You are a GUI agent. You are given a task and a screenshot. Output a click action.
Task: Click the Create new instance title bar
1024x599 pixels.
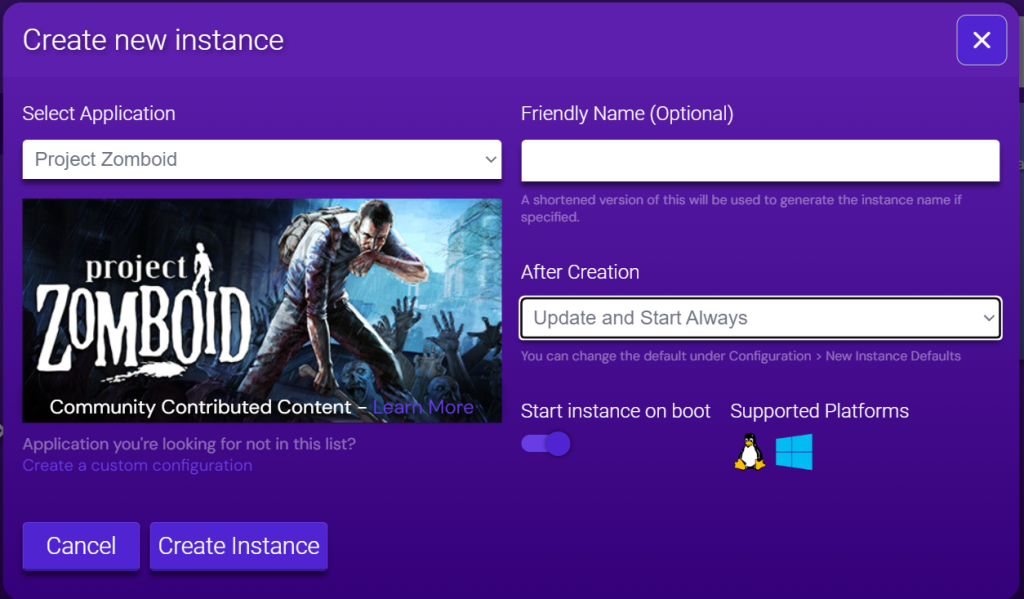[152, 40]
